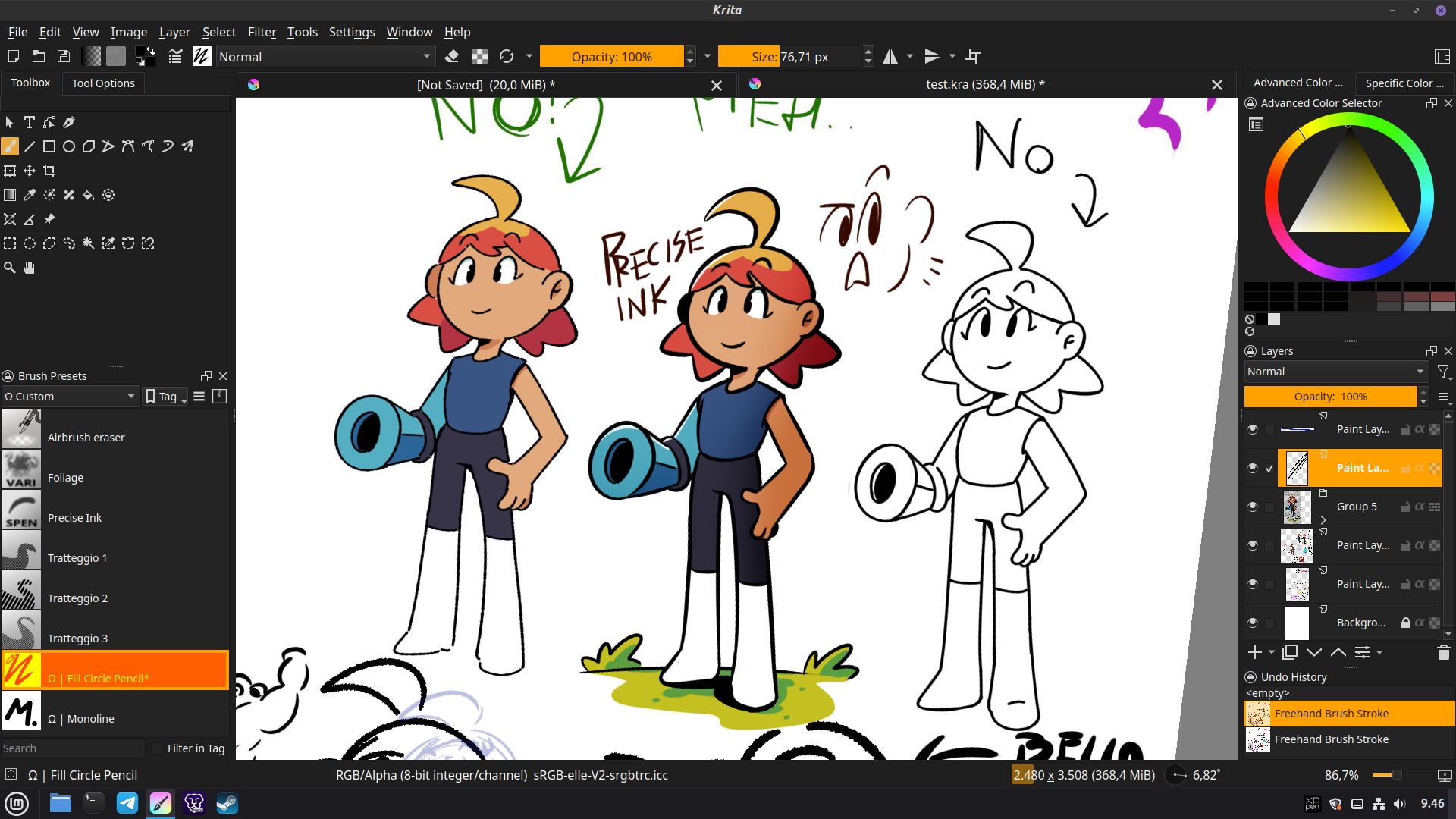Select the Text tool
Screen dimensions: 1456x819
click(x=30, y=122)
